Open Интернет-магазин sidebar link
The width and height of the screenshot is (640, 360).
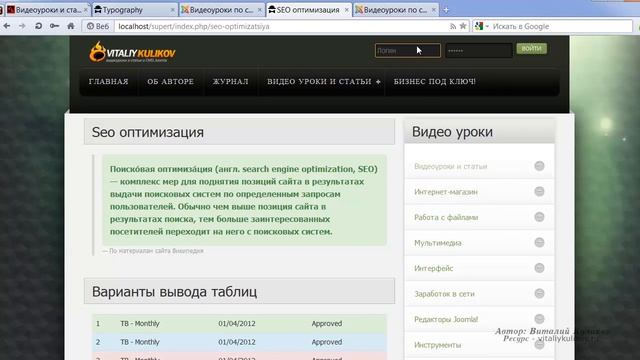pos(446,192)
